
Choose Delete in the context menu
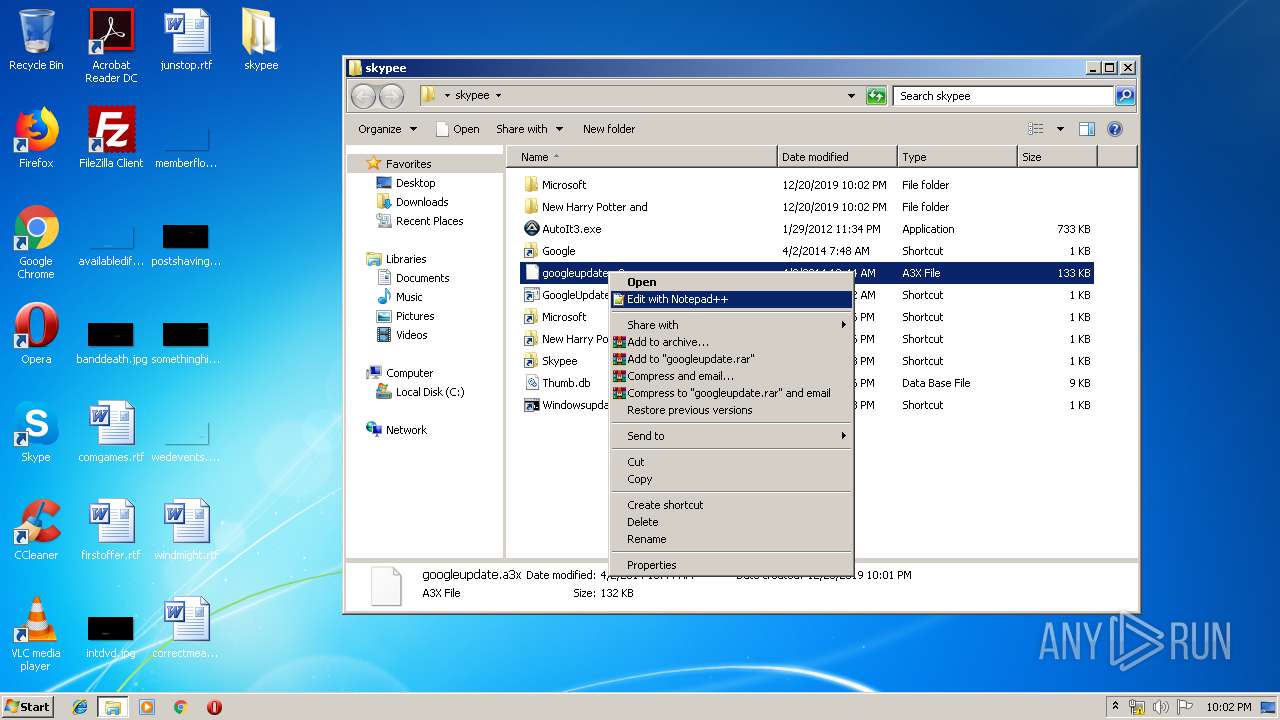tap(731, 522)
